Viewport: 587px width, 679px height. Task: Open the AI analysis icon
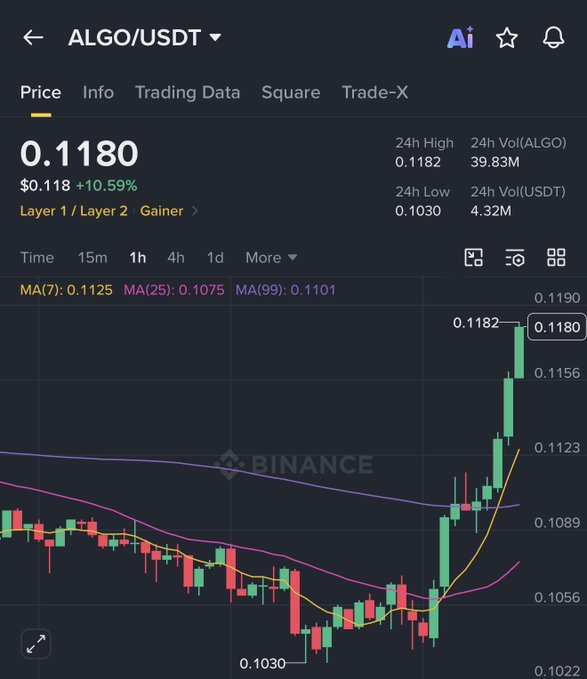[x=461, y=38]
